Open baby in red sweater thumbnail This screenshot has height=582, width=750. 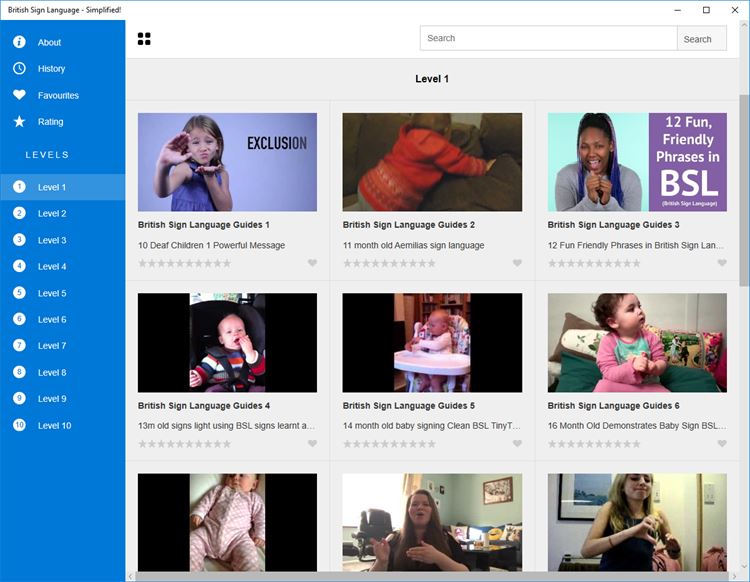[432, 162]
